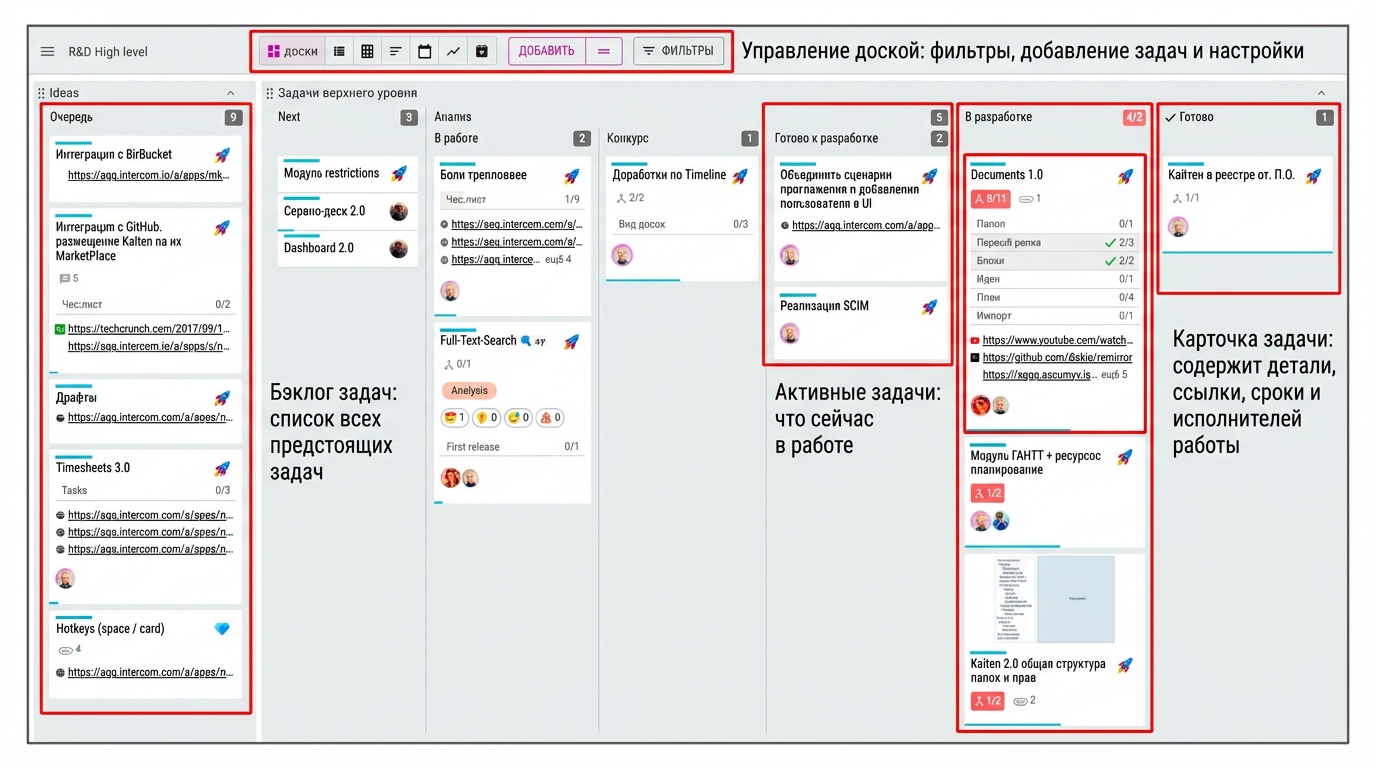
Task: Switch to the table grid view
Action: (x=367, y=51)
